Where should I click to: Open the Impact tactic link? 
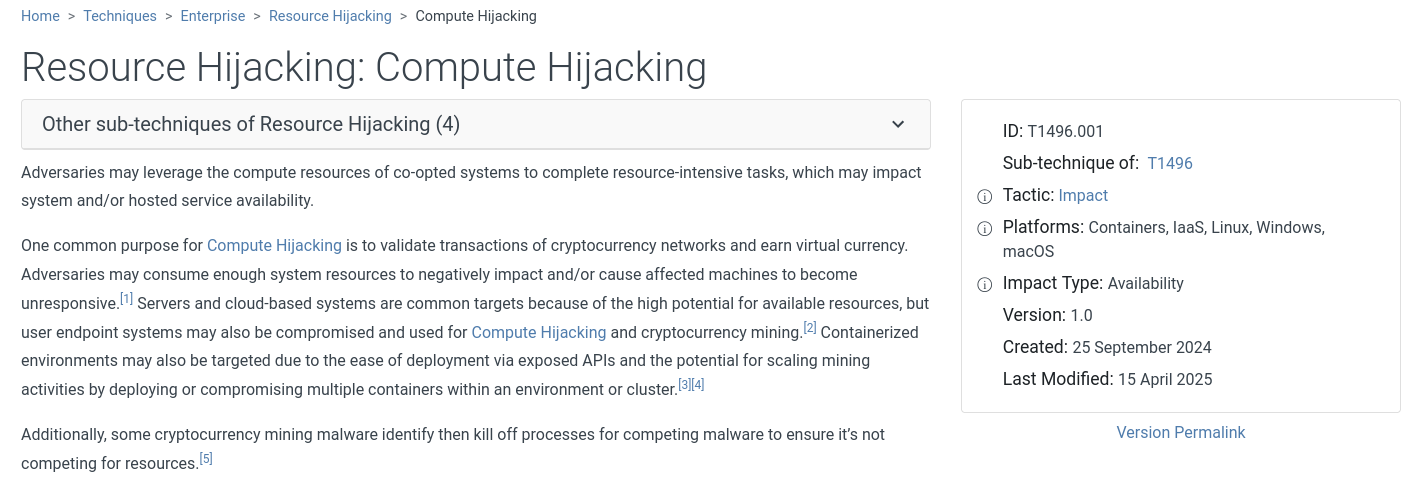(x=1083, y=196)
